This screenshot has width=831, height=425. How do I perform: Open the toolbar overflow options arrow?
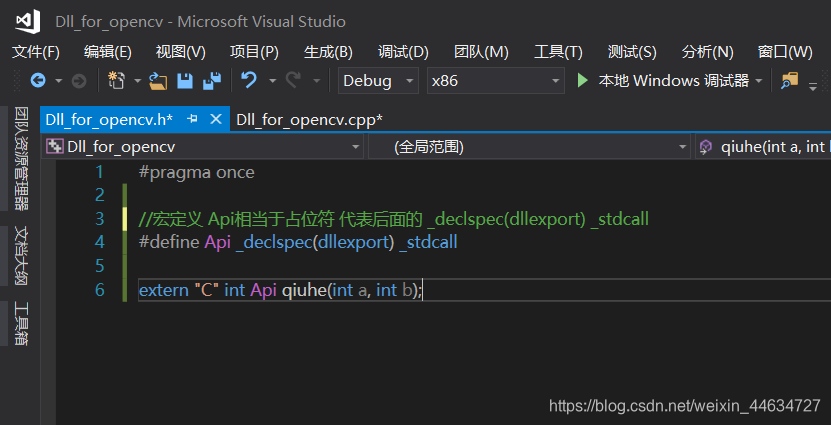coord(812,86)
